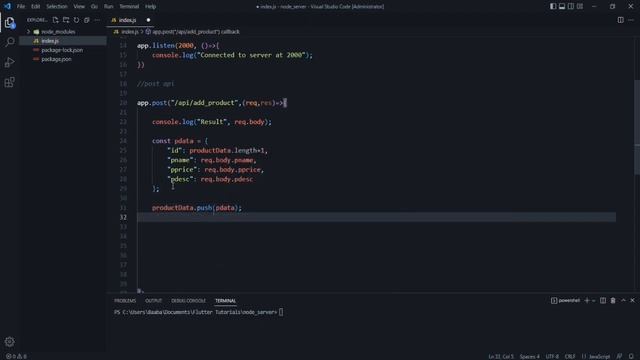Open the terminal launch profile dropdown arrow
Viewport: 640px width, 360px height.
593,300
